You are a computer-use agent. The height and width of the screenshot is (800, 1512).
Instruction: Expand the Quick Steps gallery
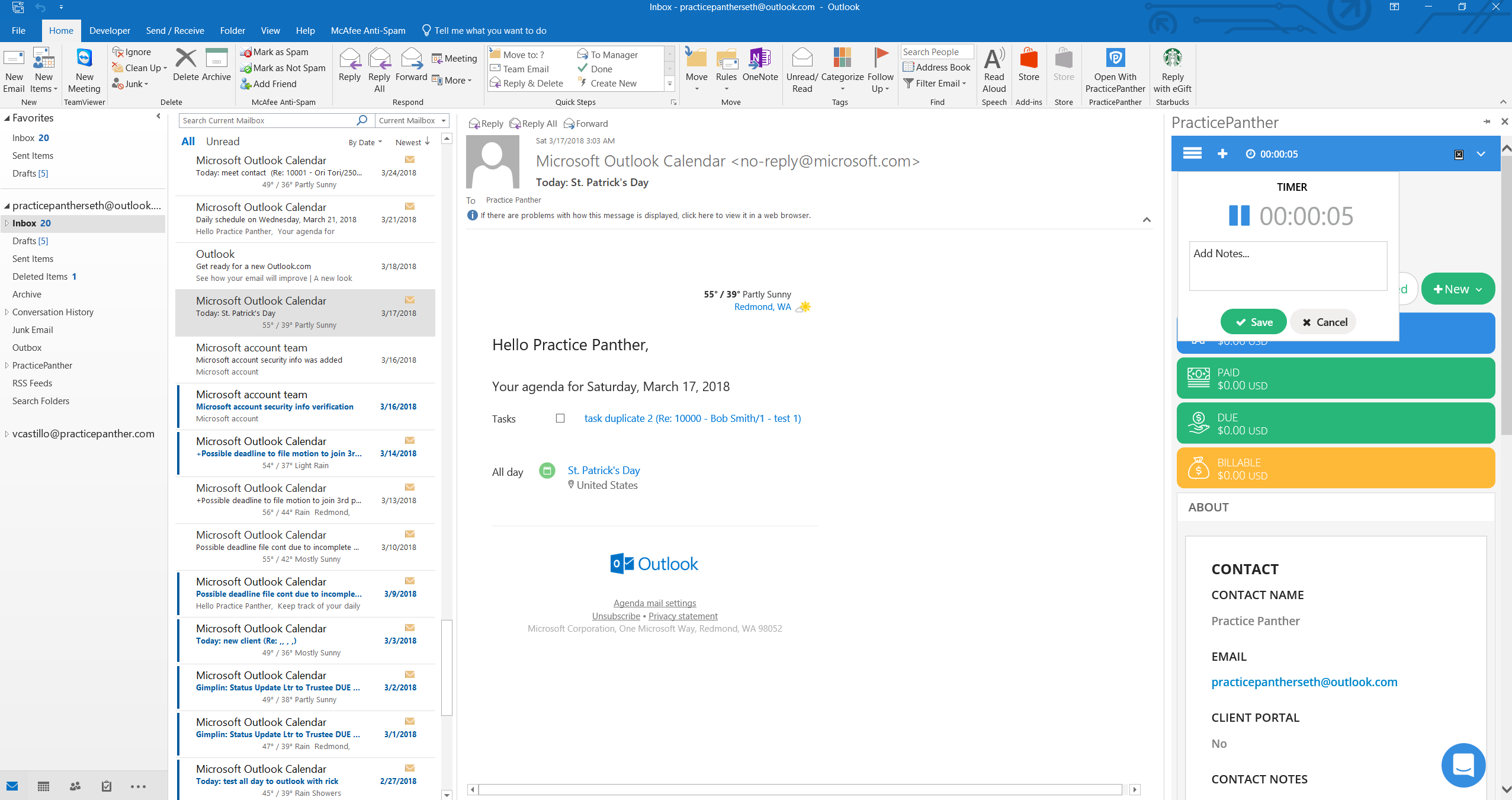[670, 84]
